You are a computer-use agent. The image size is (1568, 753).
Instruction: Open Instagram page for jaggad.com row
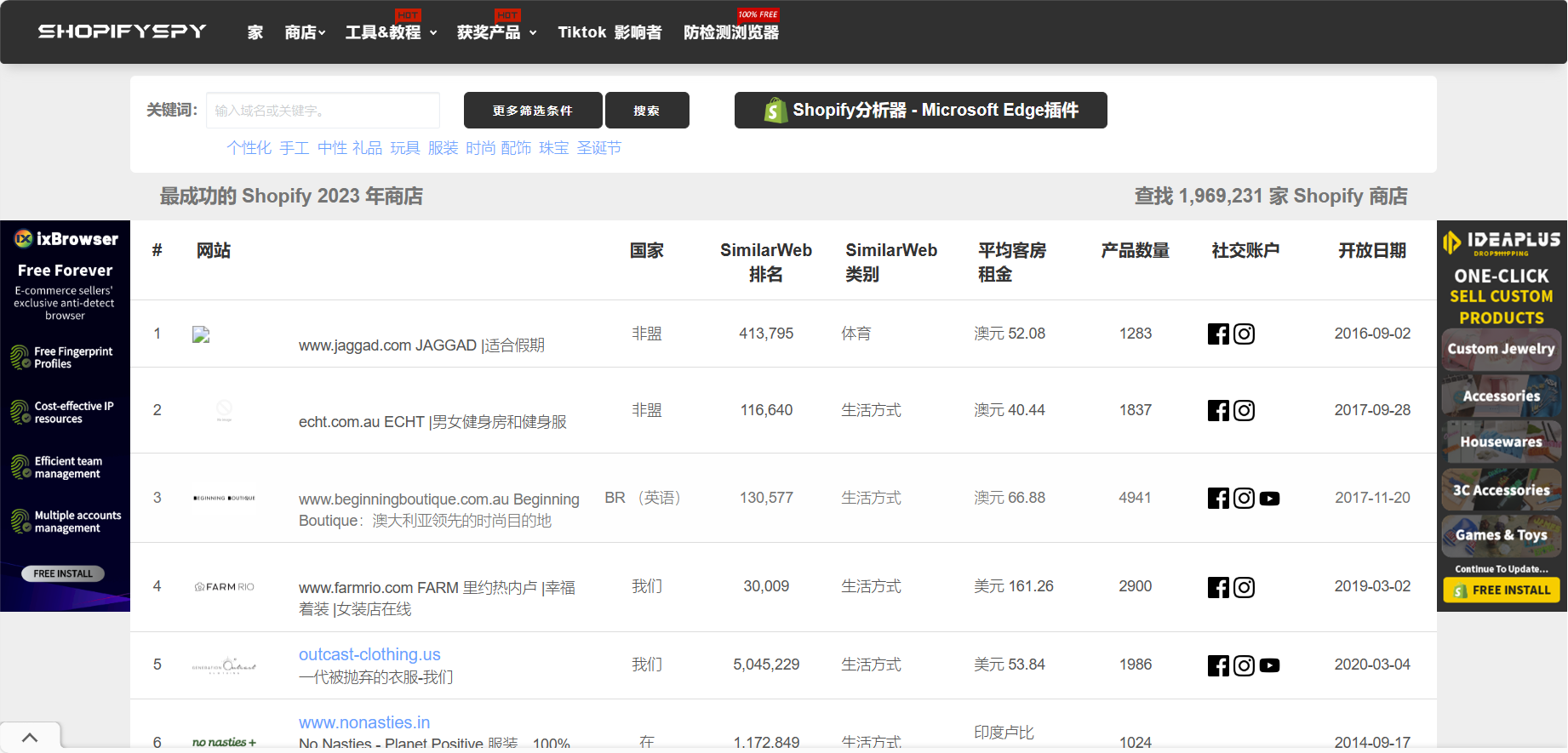[x=1244, y=334]
